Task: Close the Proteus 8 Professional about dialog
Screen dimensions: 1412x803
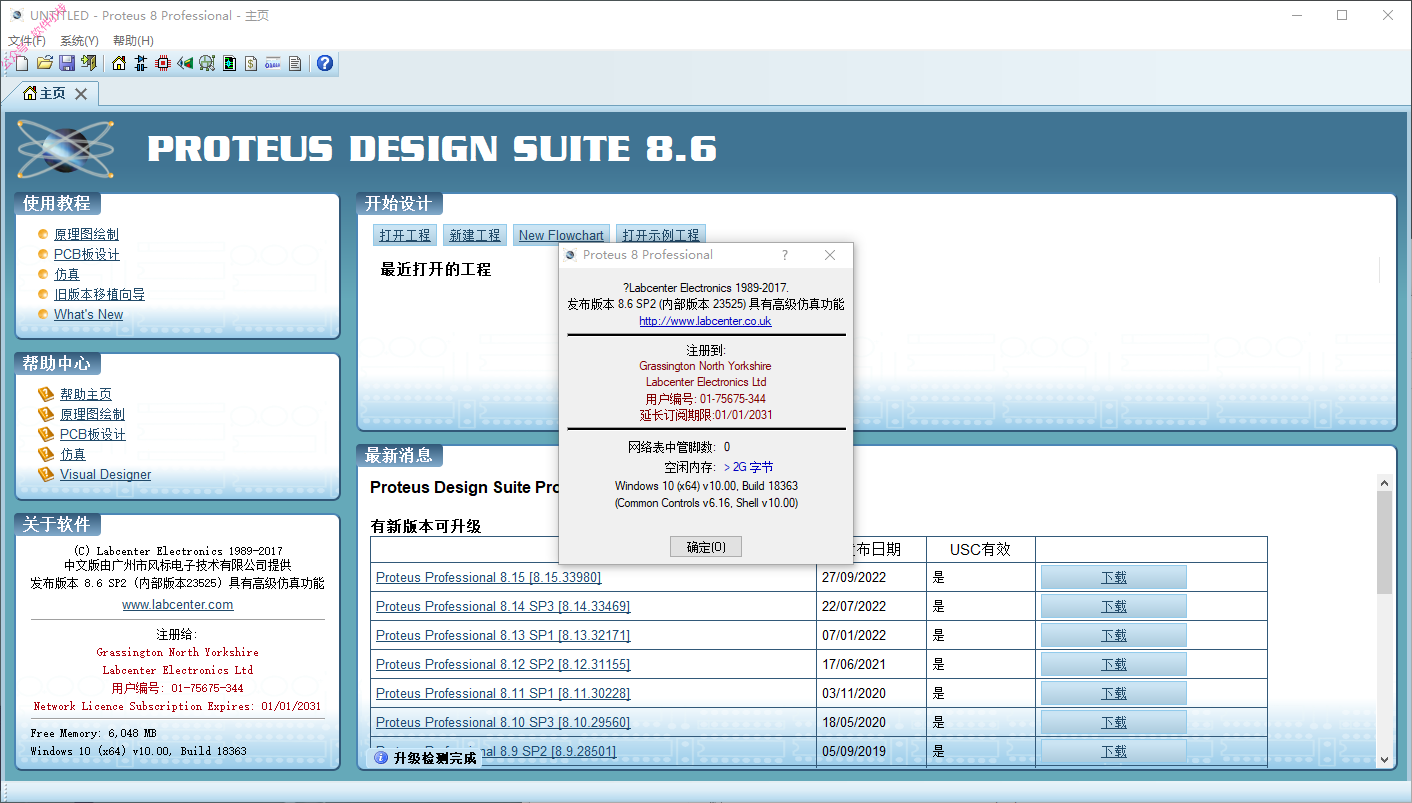Action: coord(830,255)
